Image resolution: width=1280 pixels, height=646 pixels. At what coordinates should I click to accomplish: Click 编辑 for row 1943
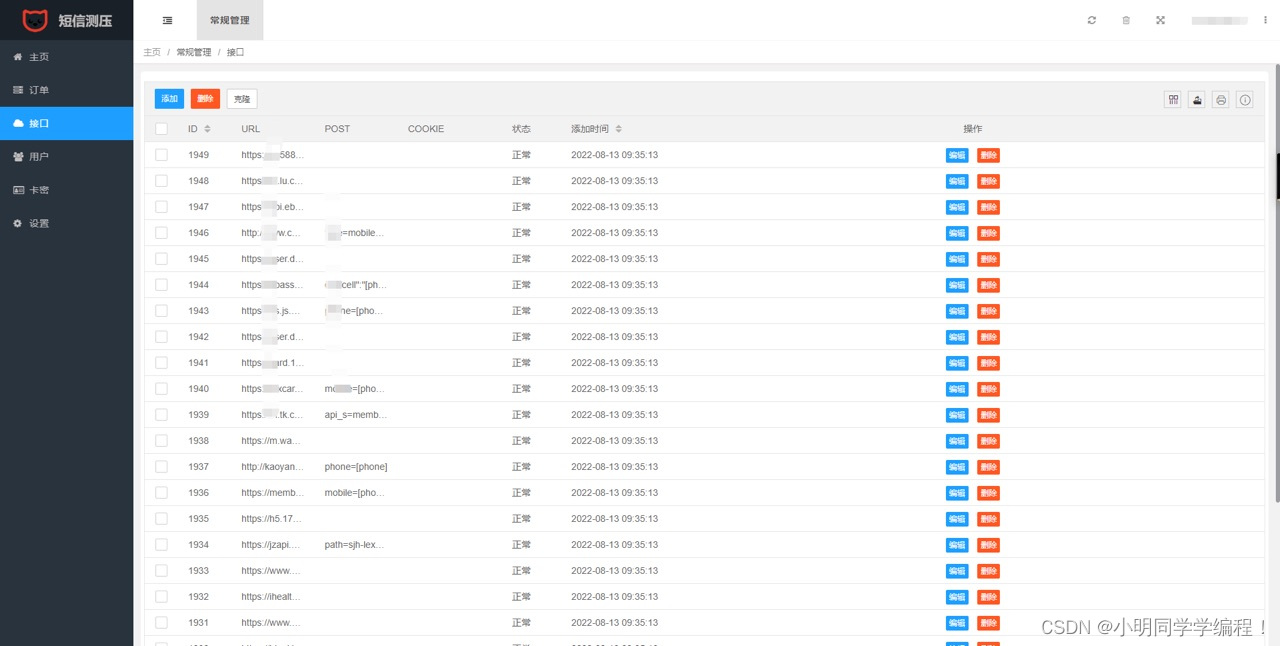coord(957,311)
